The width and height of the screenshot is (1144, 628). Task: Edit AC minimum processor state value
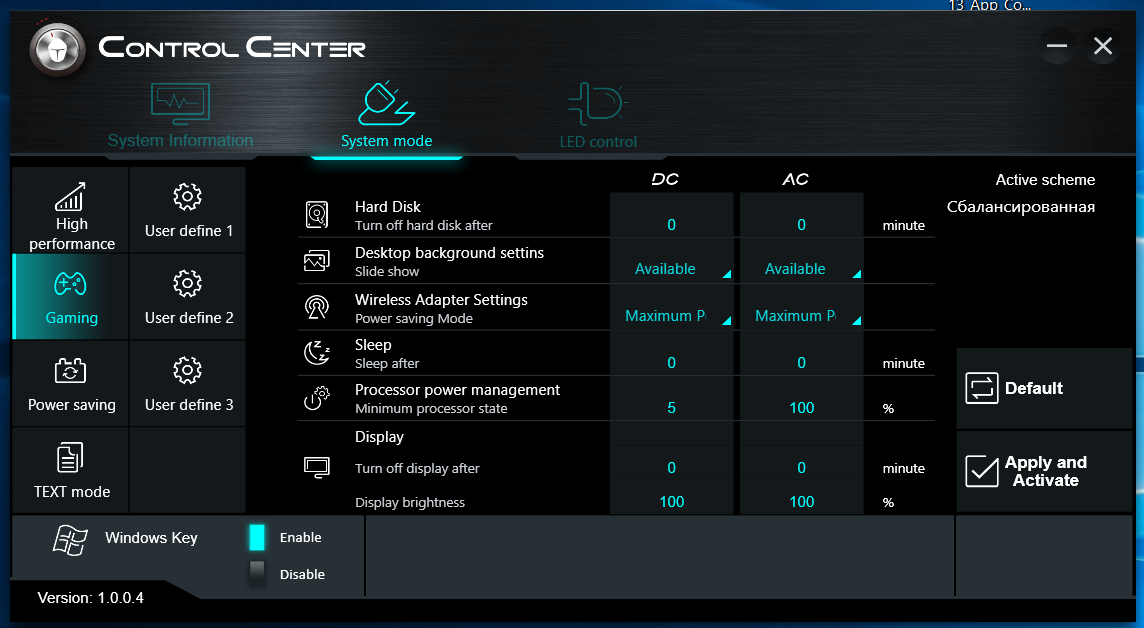click(801, 408)
